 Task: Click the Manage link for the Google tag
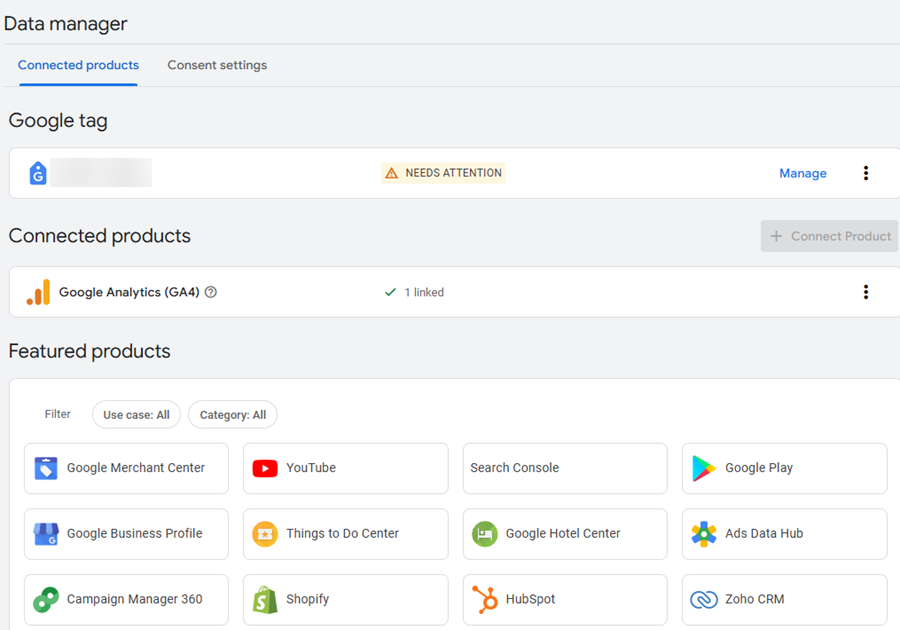[x=802, y=172]
